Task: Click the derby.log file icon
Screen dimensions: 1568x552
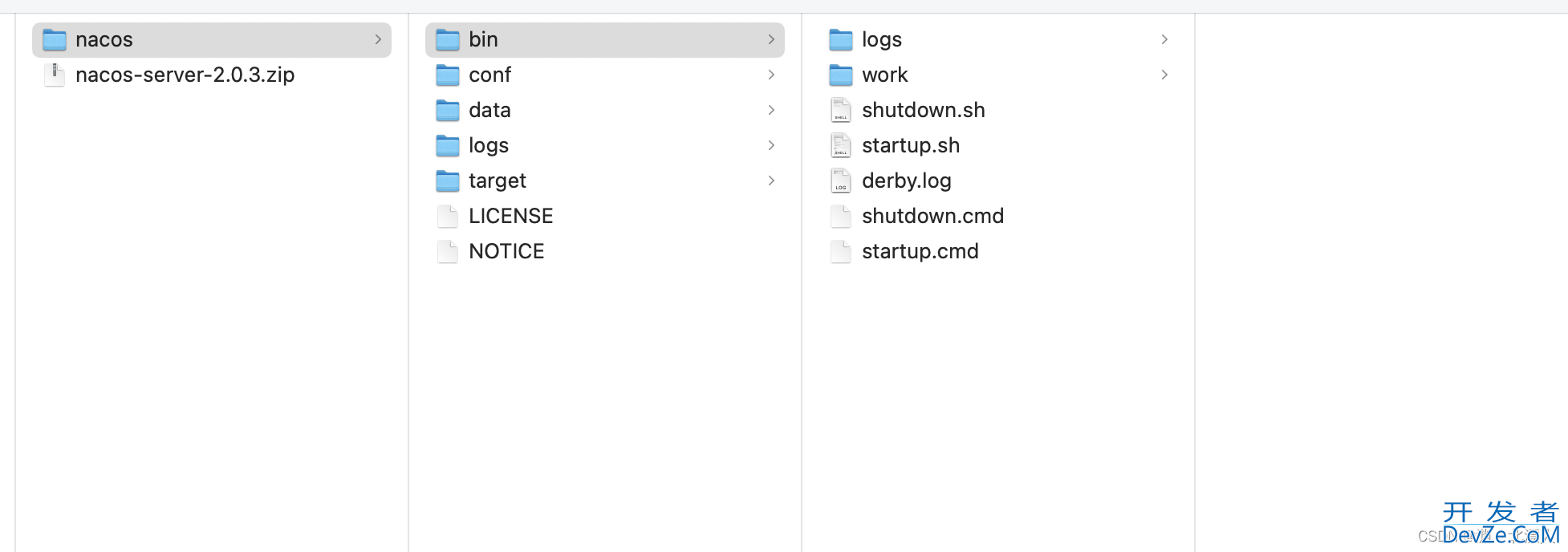Action: 840,181
